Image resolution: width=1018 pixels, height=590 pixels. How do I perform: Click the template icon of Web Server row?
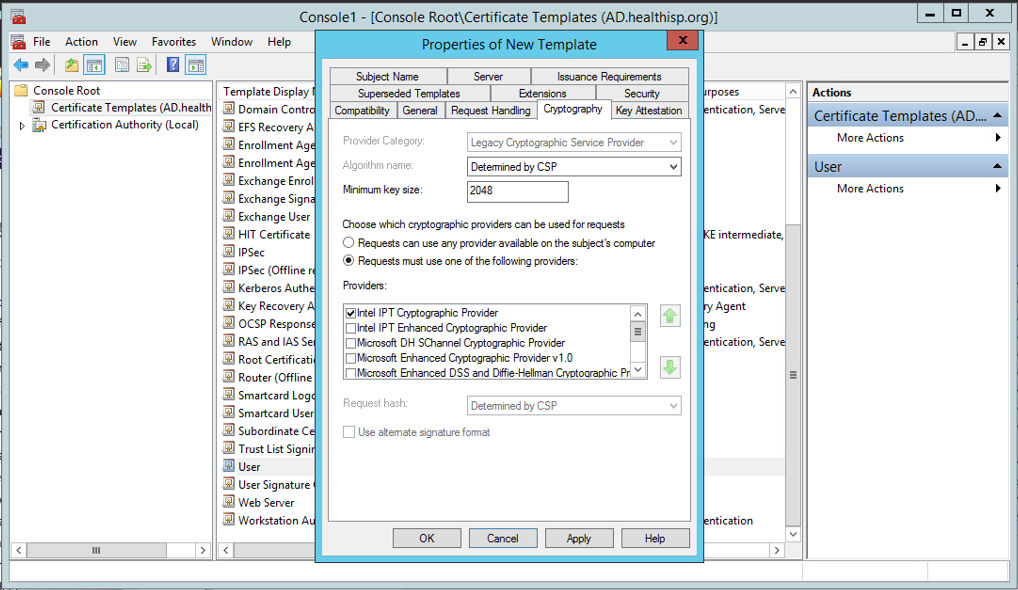coord(229,502)
